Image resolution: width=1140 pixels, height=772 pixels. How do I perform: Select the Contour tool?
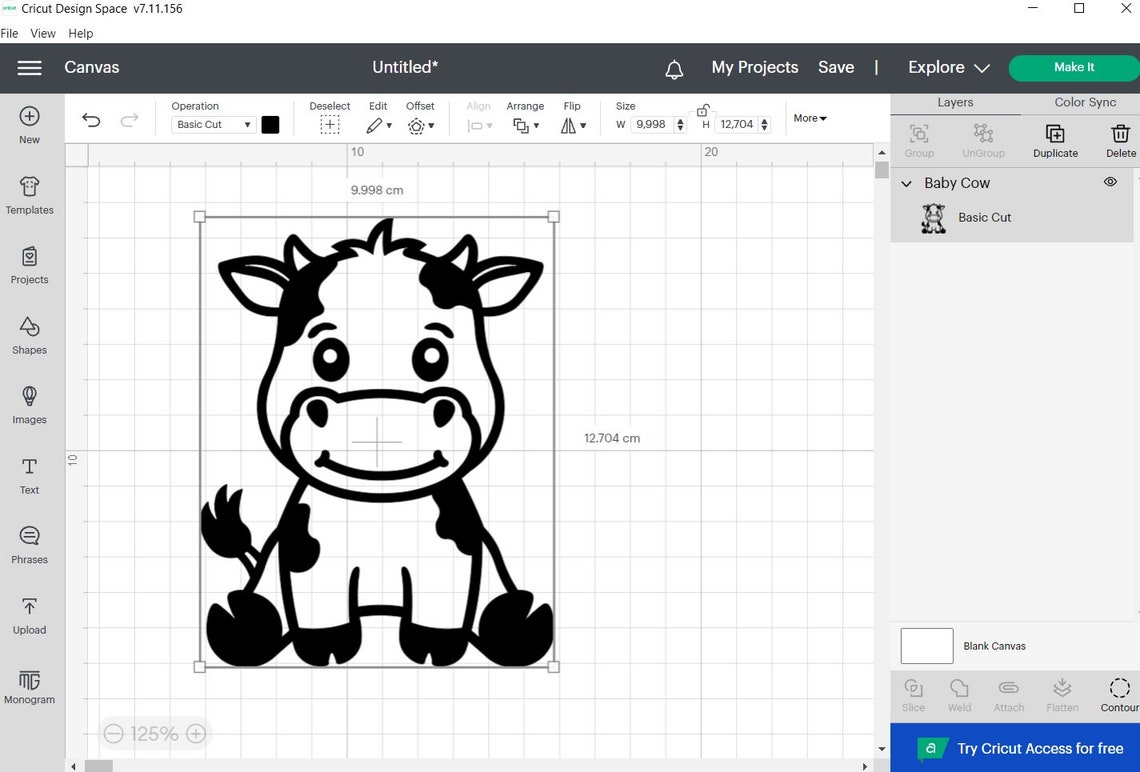(1119, 693)
